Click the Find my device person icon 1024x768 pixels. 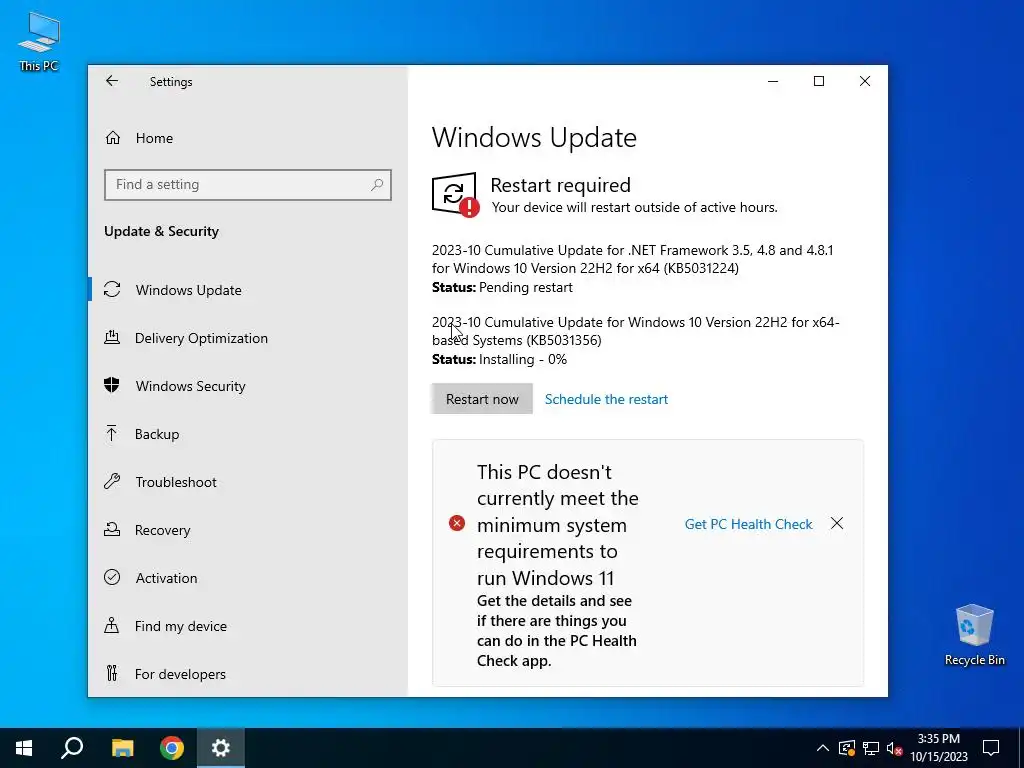point(112,626)
